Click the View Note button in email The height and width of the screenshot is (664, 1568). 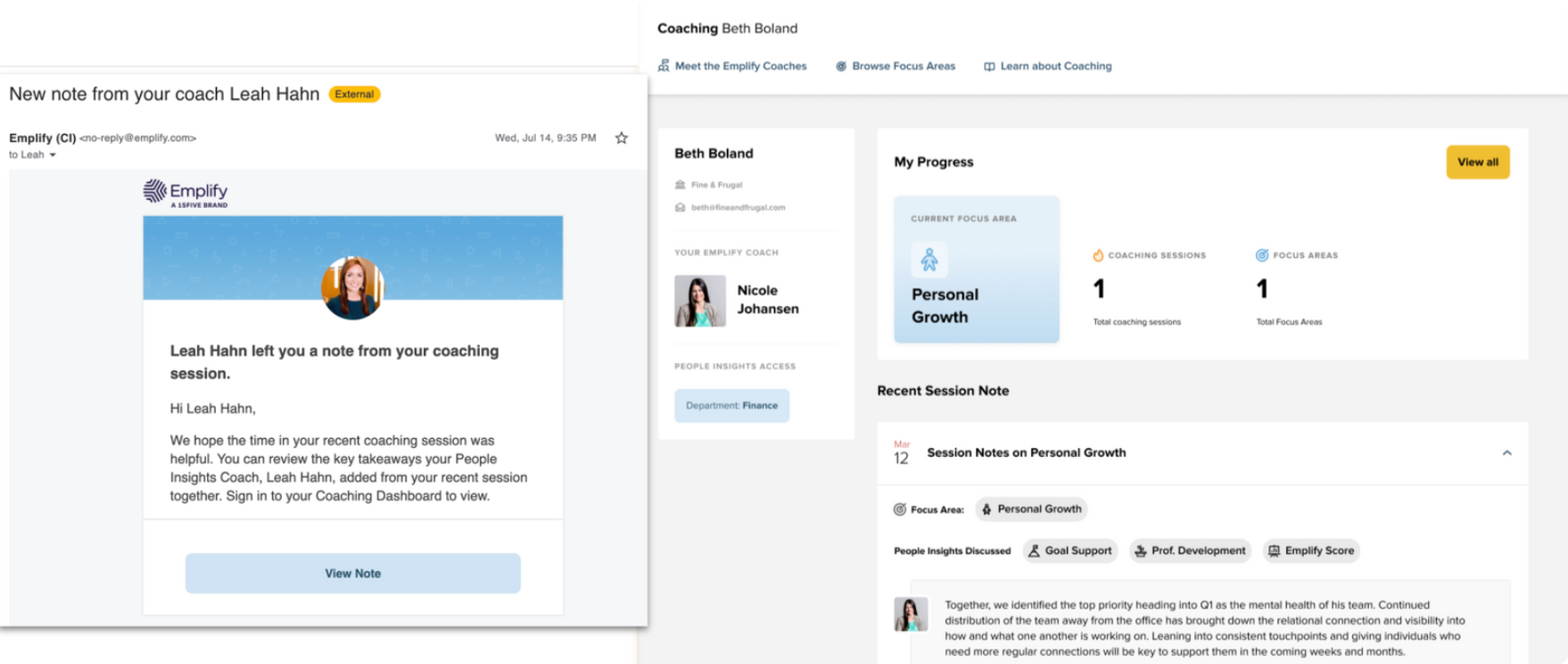pos(352,573)
